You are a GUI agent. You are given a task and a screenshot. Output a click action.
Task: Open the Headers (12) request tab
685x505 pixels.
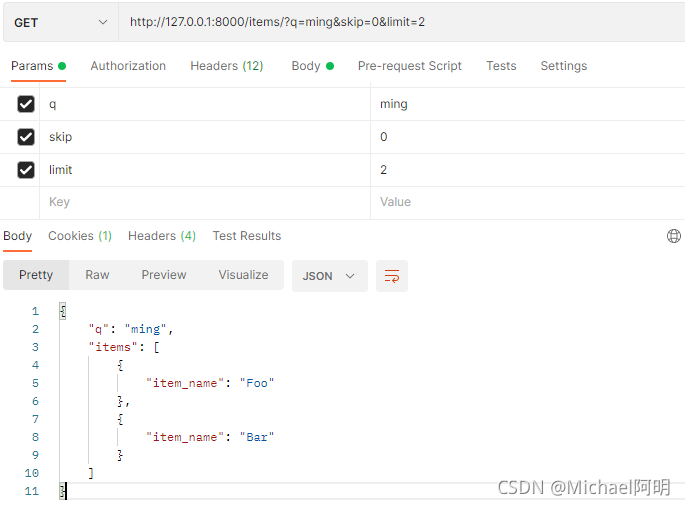tap(227, 66)
